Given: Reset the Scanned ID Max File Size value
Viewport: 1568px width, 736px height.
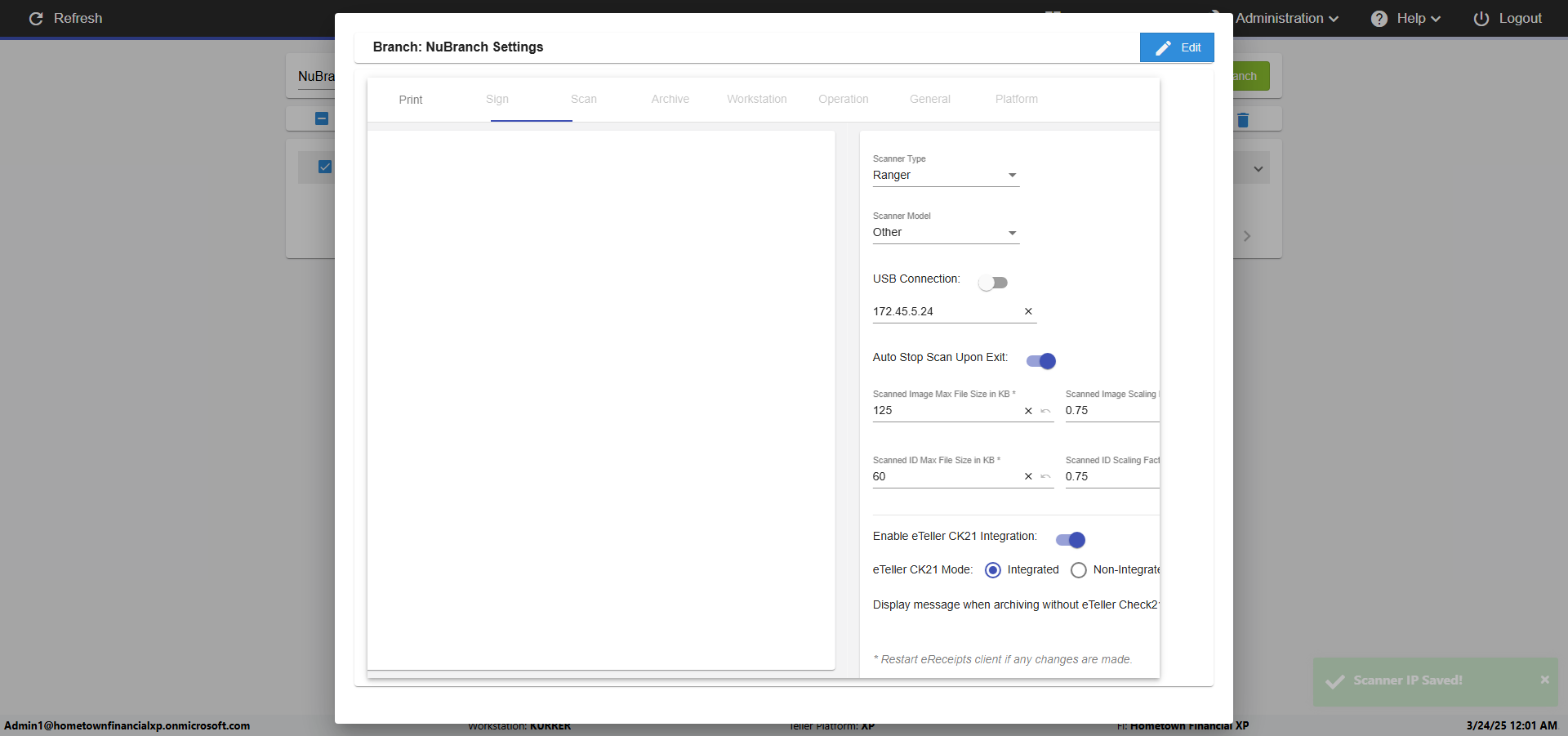Looking at the screenshot, I should click(x=1045, y=477).
